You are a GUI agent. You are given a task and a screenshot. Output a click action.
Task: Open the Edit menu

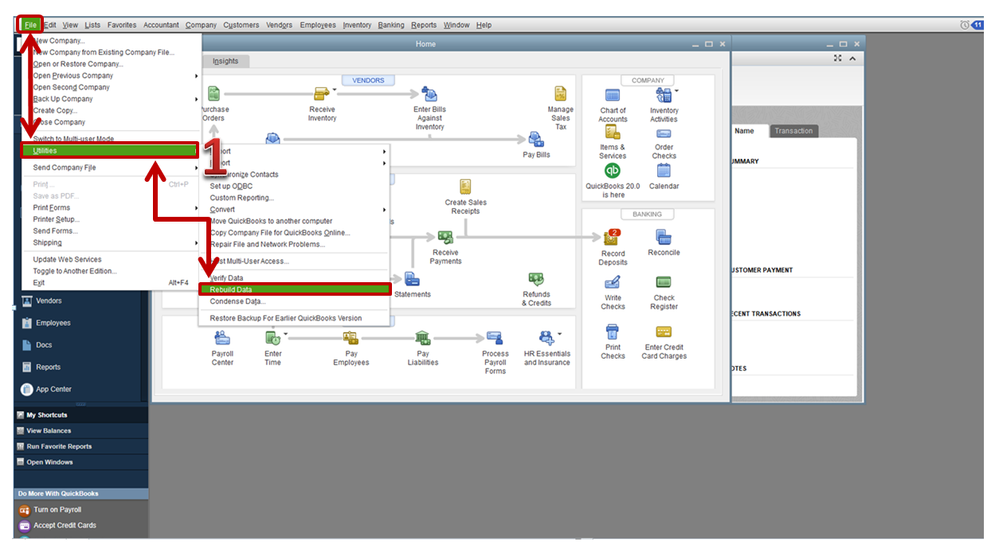pos(50,25)
